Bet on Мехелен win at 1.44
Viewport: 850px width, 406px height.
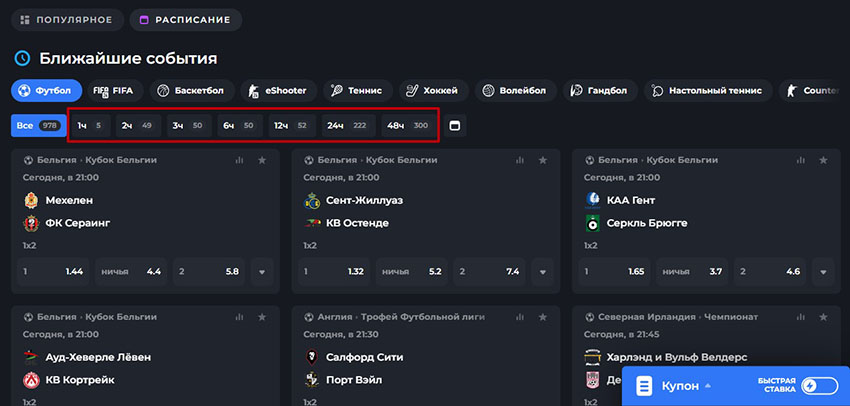coord(50,271)
